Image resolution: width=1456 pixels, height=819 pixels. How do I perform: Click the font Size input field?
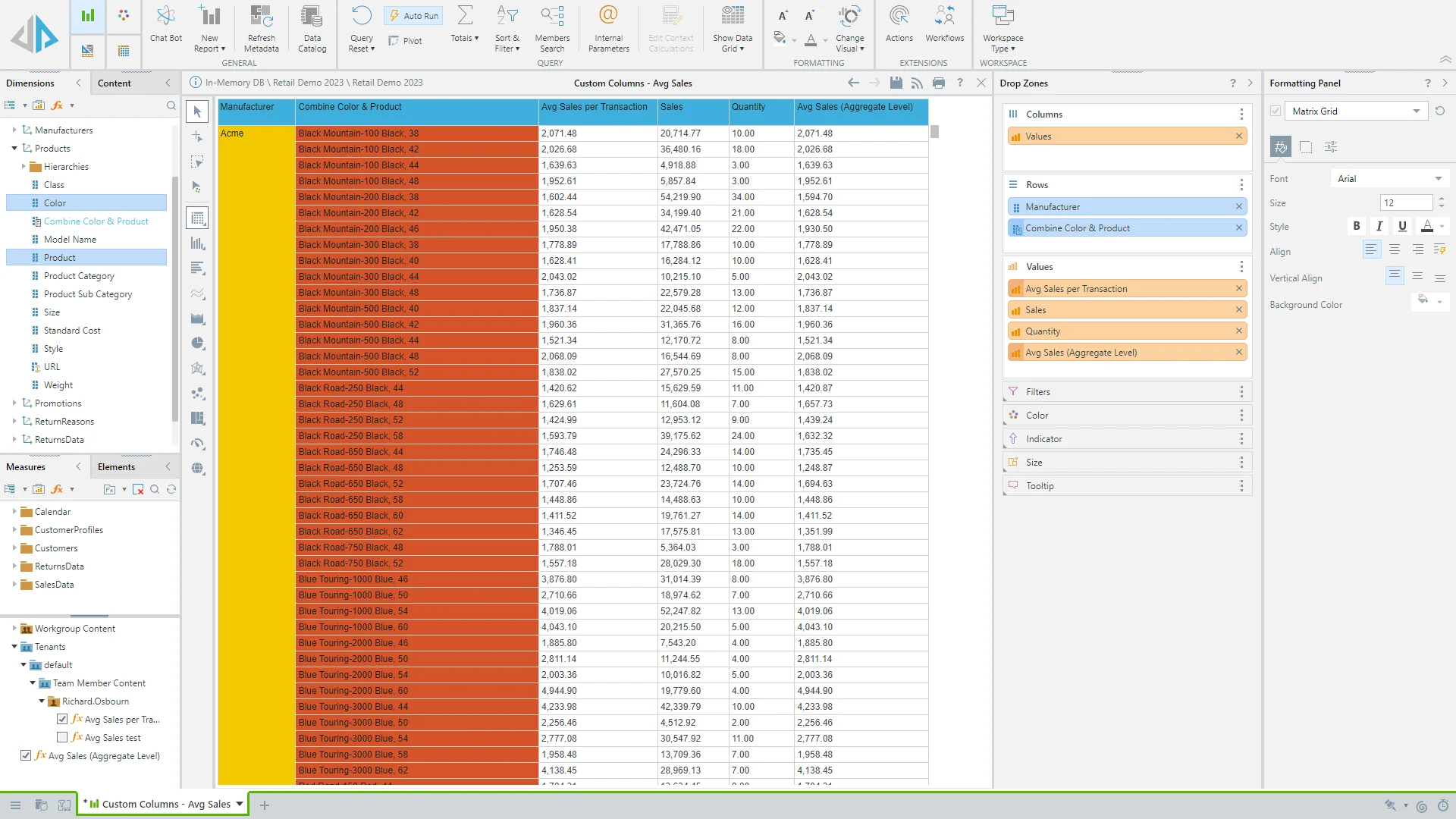1405,203
